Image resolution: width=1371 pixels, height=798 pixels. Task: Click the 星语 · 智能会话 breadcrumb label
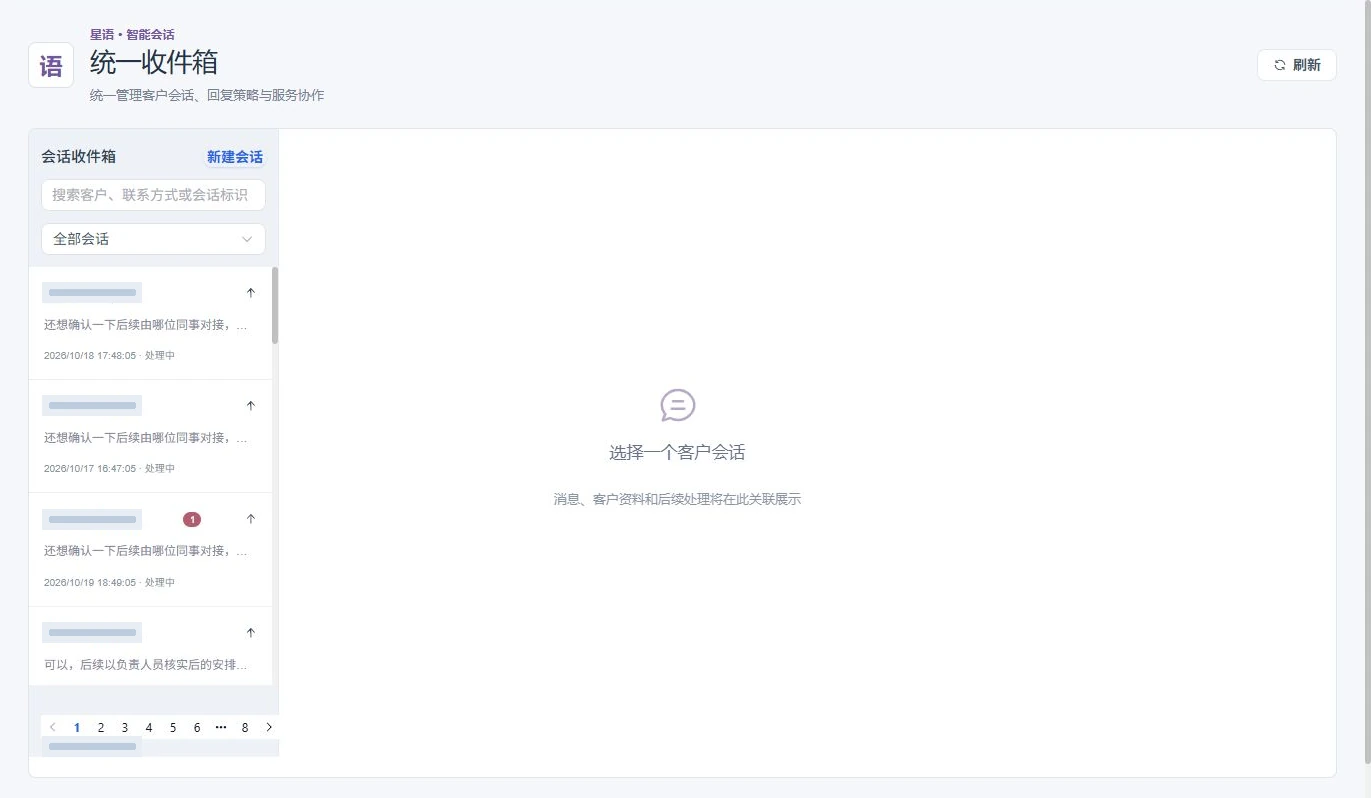(x=132, y=34)
